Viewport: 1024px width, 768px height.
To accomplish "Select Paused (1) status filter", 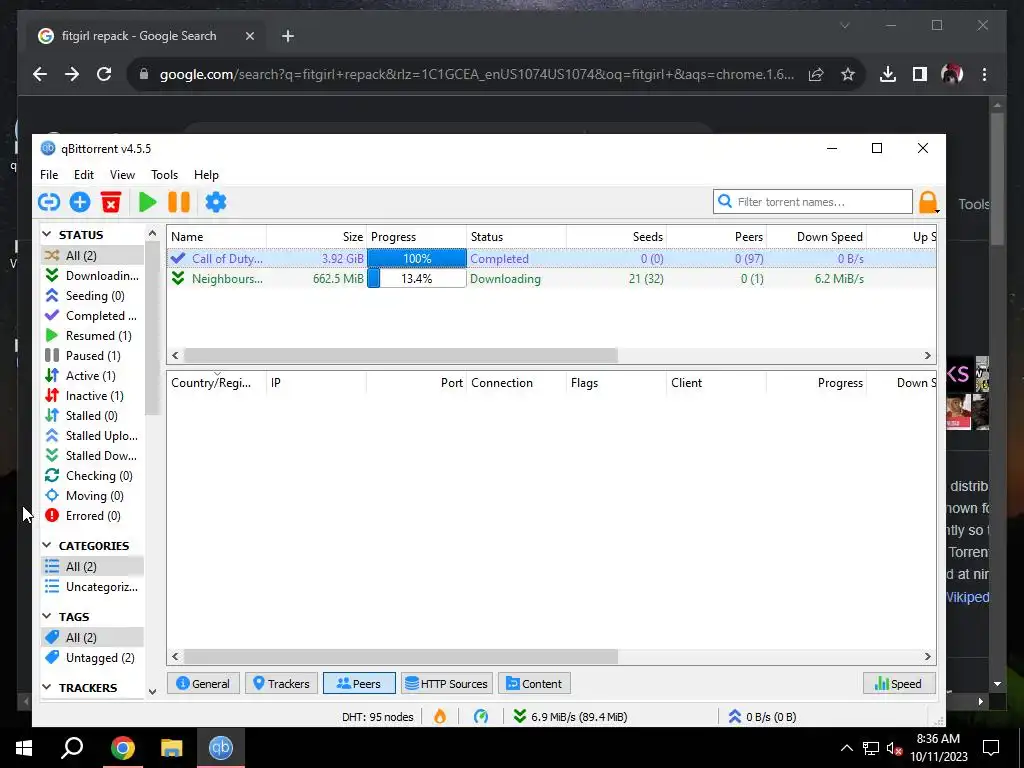I will click(92, 356).
